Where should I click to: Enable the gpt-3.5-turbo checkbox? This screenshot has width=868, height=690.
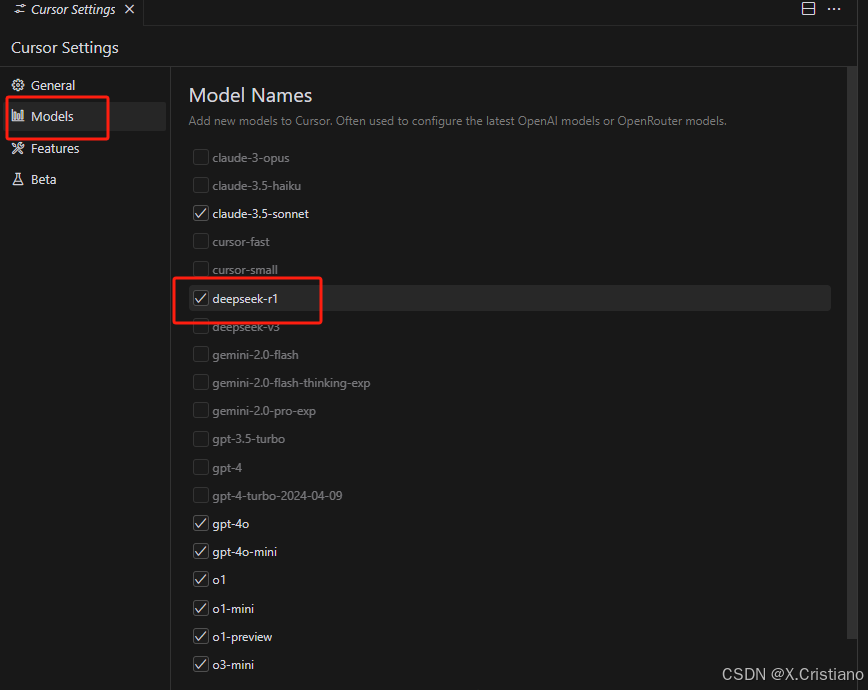pos(200,439)
